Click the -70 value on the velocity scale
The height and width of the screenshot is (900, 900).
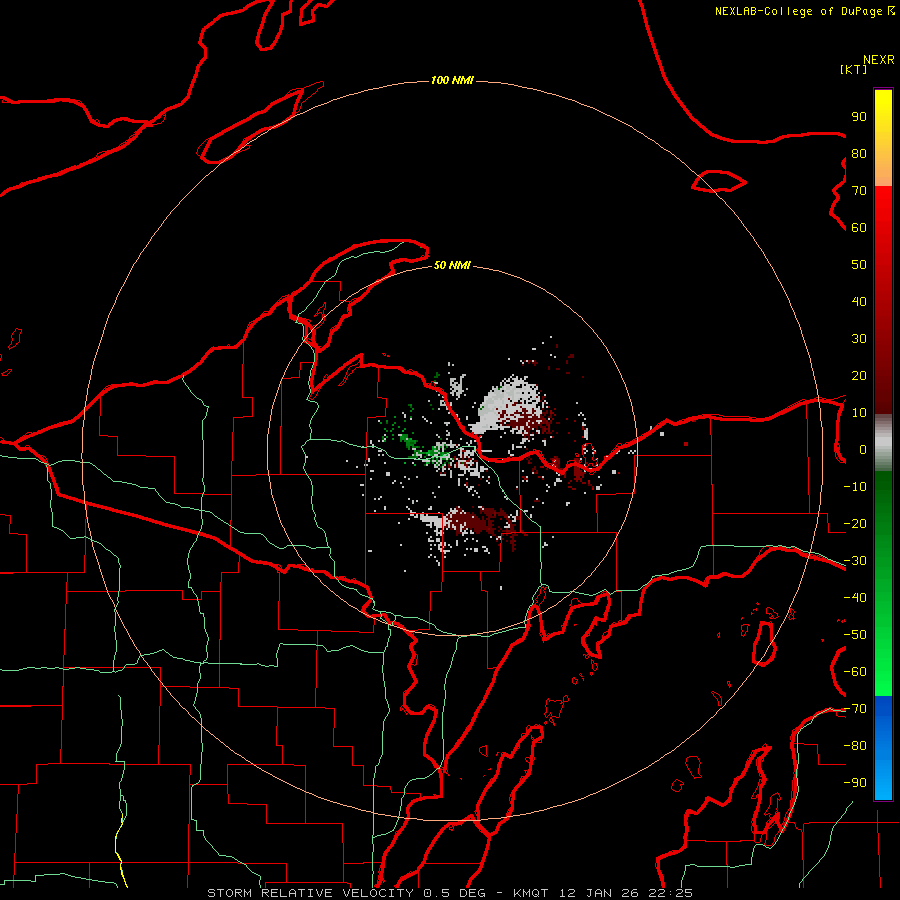tap(855, 709)
